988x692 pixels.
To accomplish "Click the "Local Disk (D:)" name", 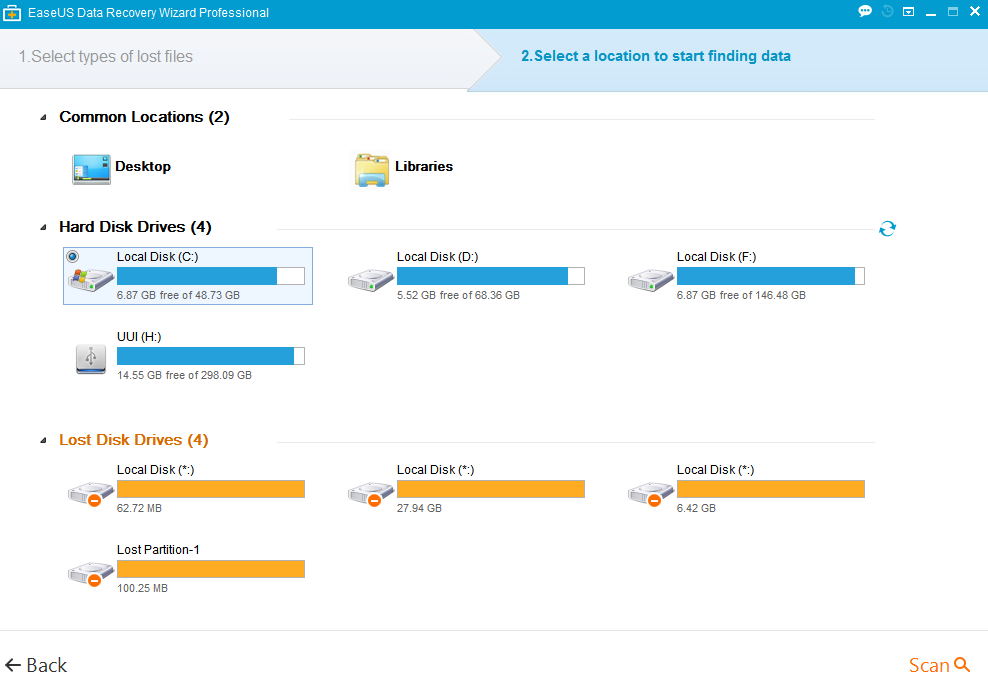I will (x=437, y=257).
